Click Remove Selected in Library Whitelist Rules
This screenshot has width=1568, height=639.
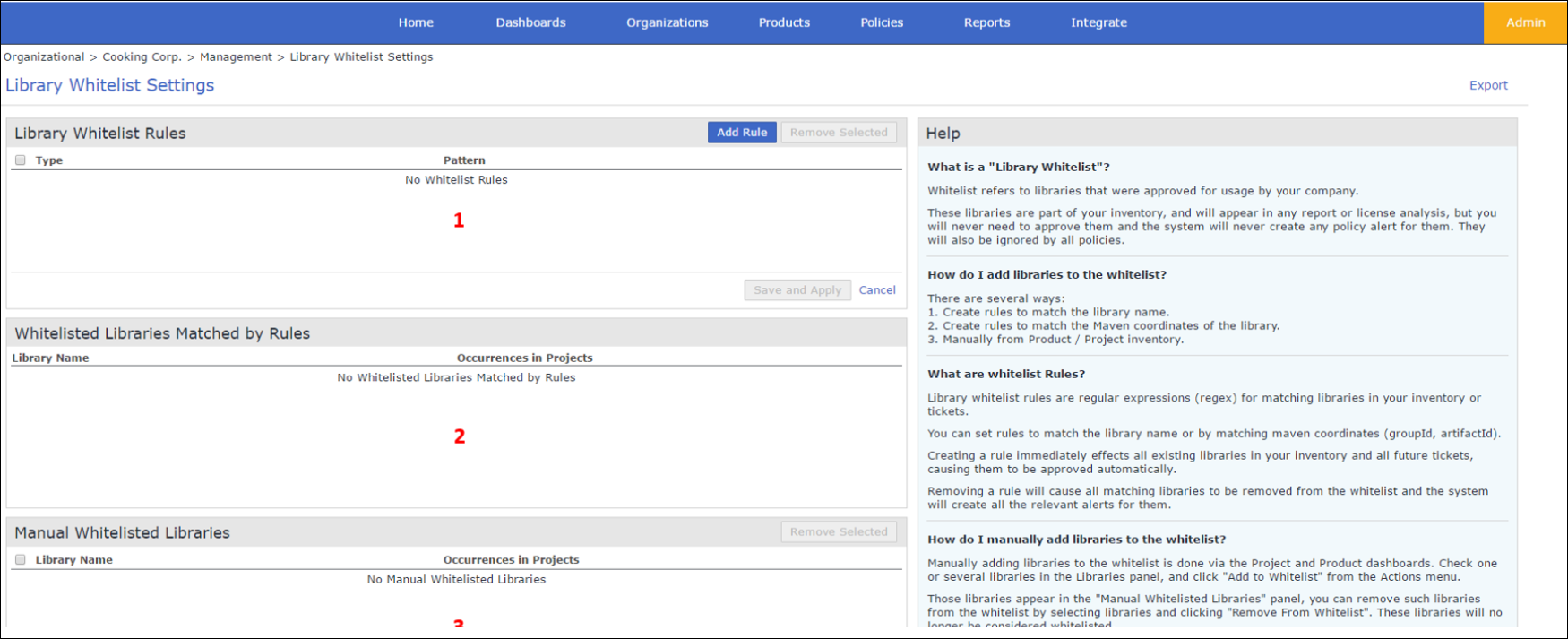[839, 133]
